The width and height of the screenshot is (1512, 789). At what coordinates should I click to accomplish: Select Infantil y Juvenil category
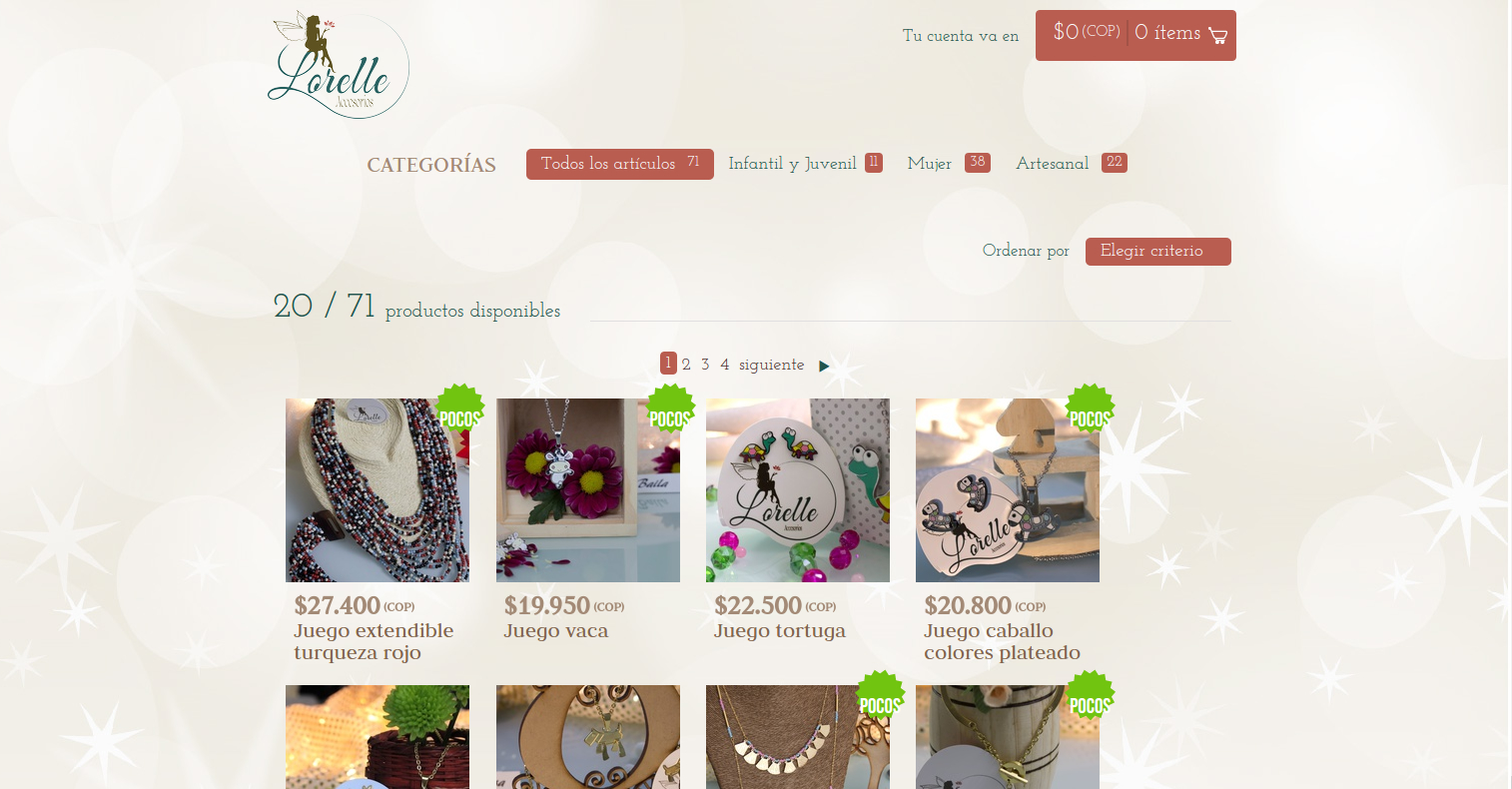(805, 164)
